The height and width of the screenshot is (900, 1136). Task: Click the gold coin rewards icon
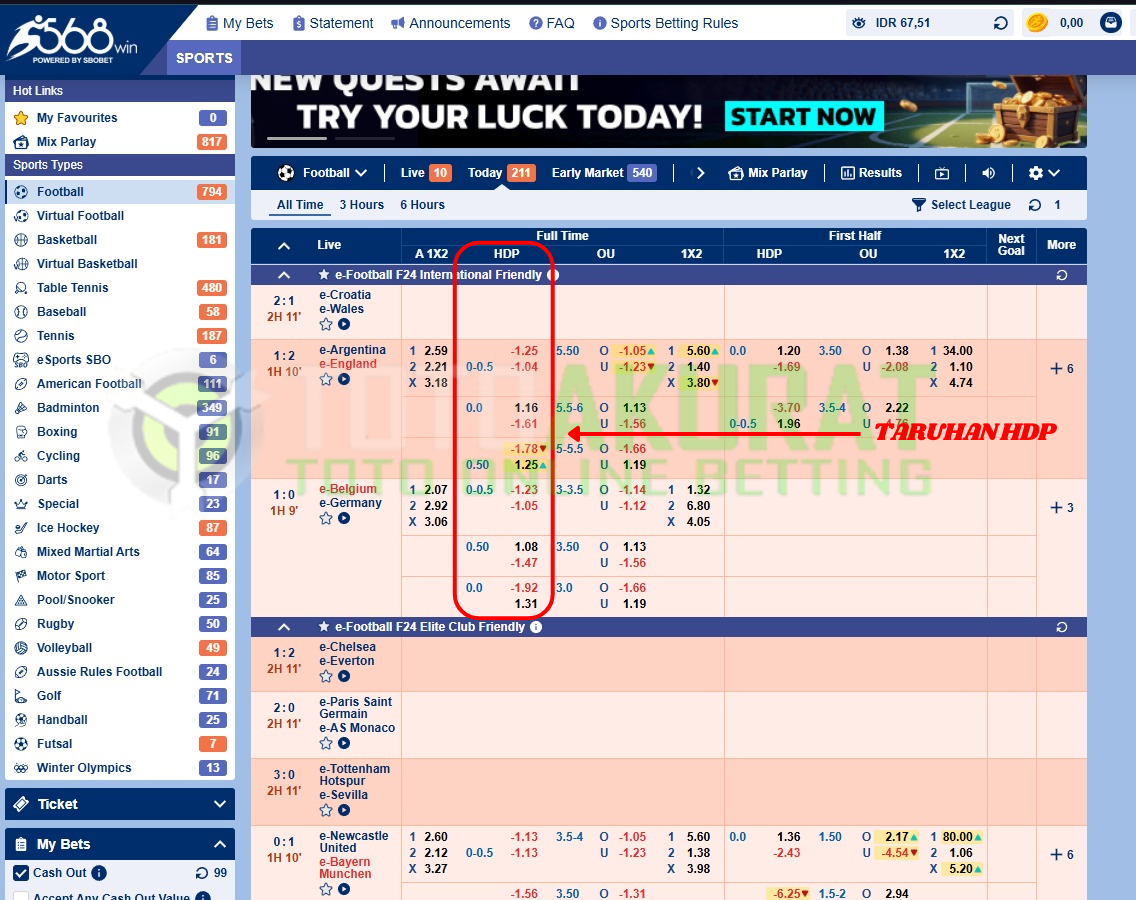click(1037, 23)
